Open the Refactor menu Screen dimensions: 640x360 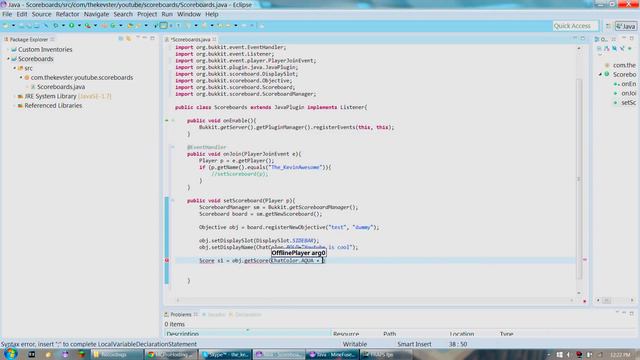67,14
